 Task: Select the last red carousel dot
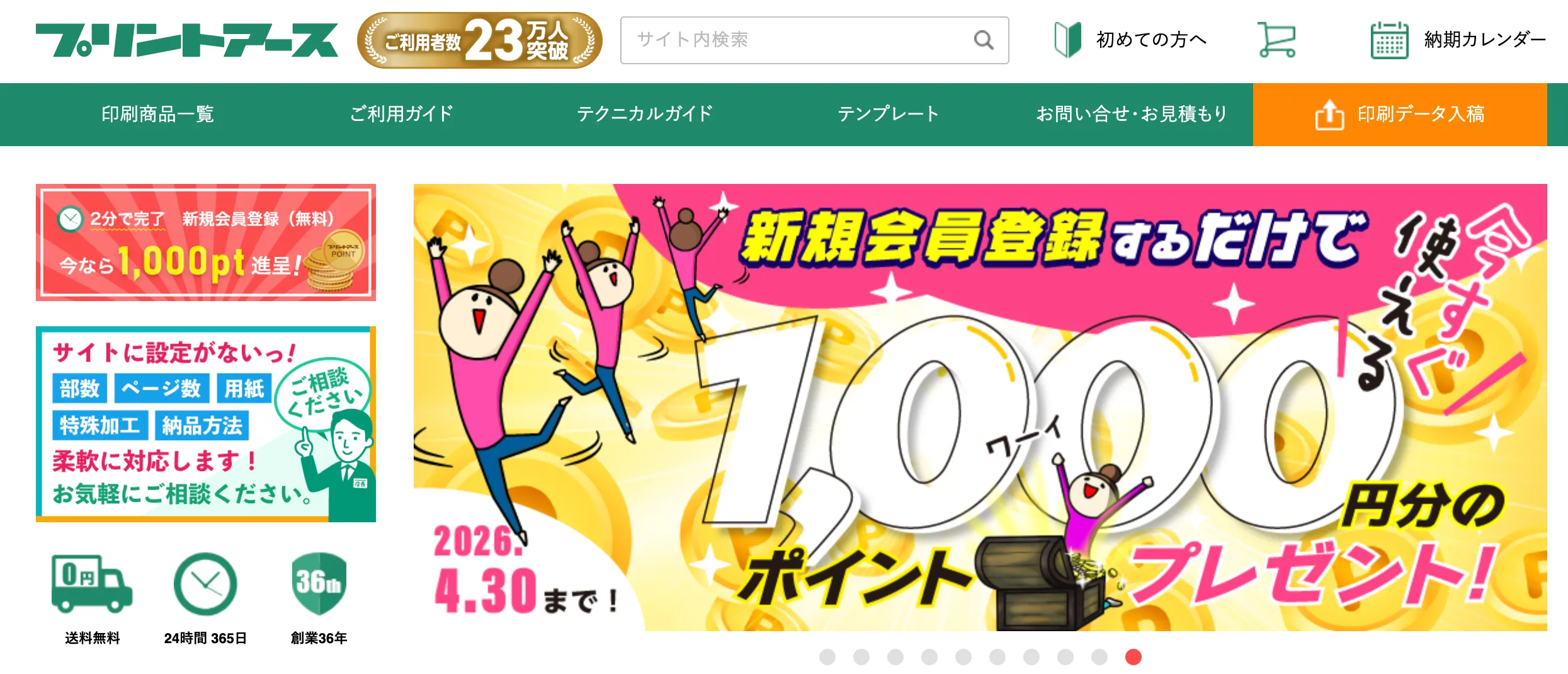(x=1133, y=657)
